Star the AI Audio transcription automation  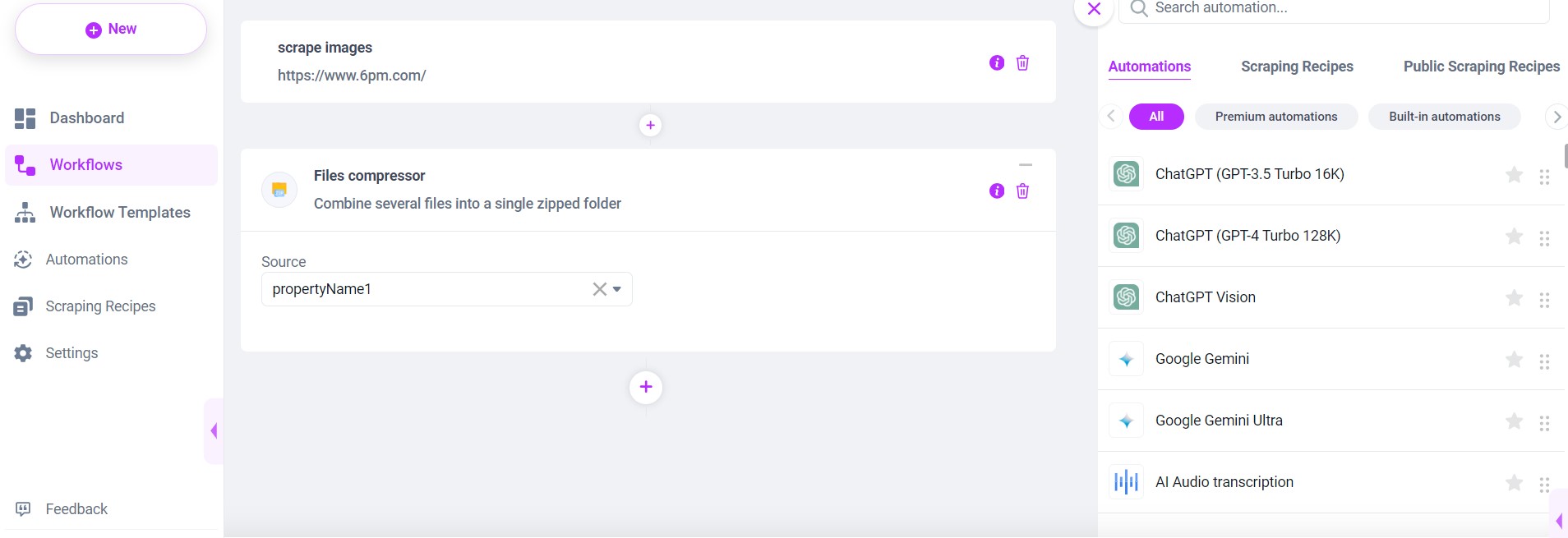(x=1513, y=482)
